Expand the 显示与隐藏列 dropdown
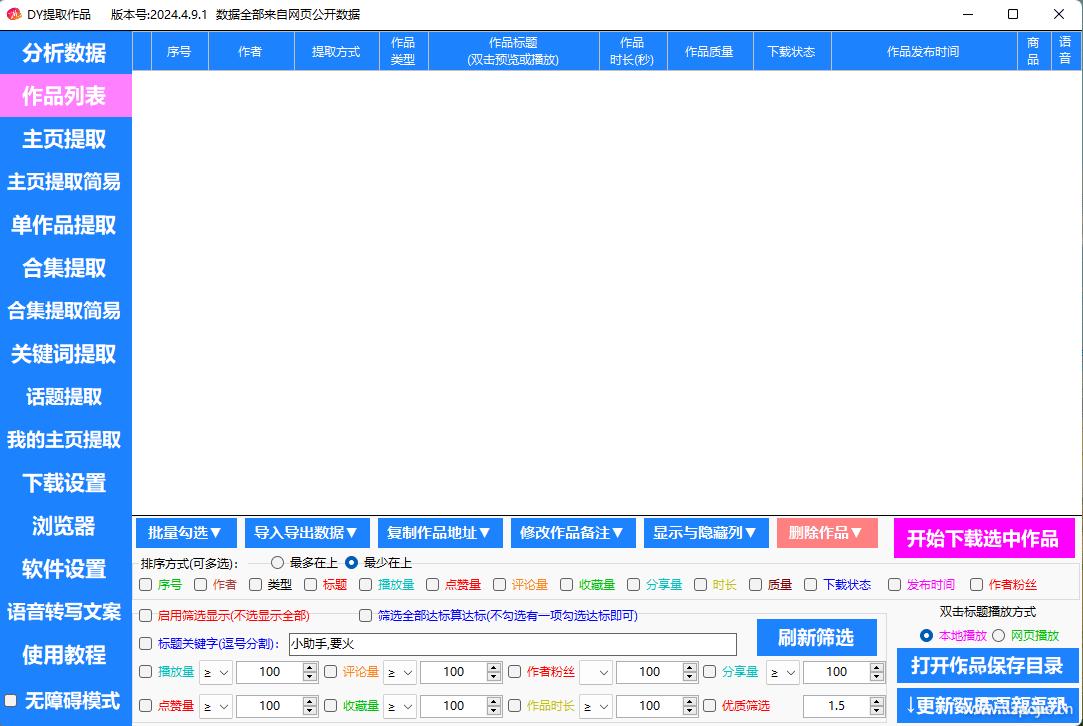Viewport: 1083px width, 726px height. pos(706,533)
